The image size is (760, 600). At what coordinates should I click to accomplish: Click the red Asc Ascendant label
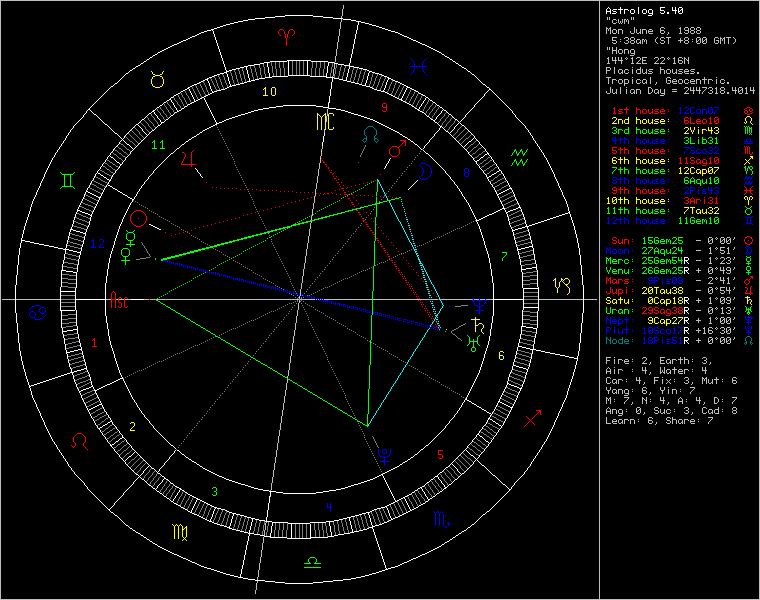[120, 300]
